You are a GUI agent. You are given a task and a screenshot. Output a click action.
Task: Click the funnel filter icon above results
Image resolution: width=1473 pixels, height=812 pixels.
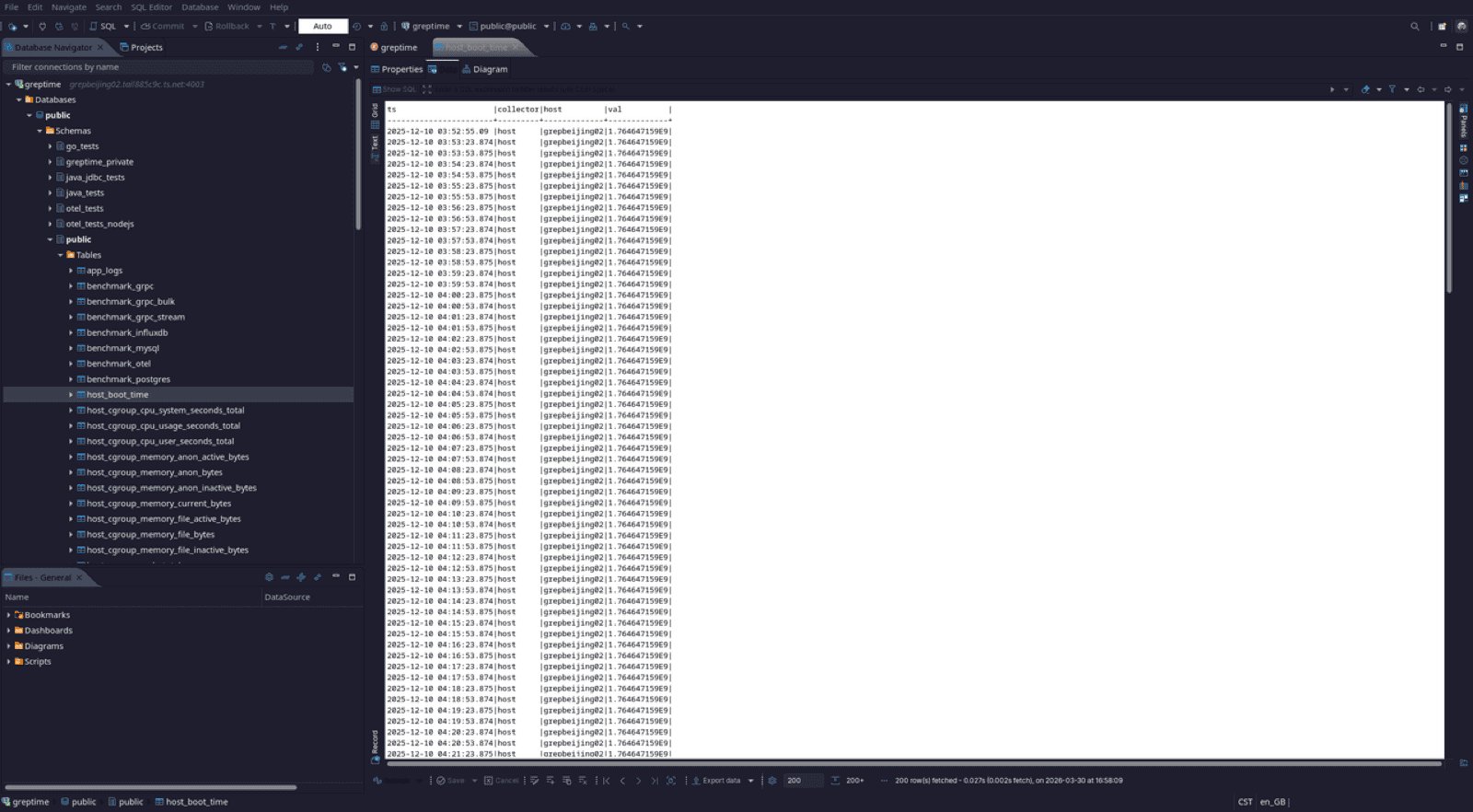pos(1392,89)
